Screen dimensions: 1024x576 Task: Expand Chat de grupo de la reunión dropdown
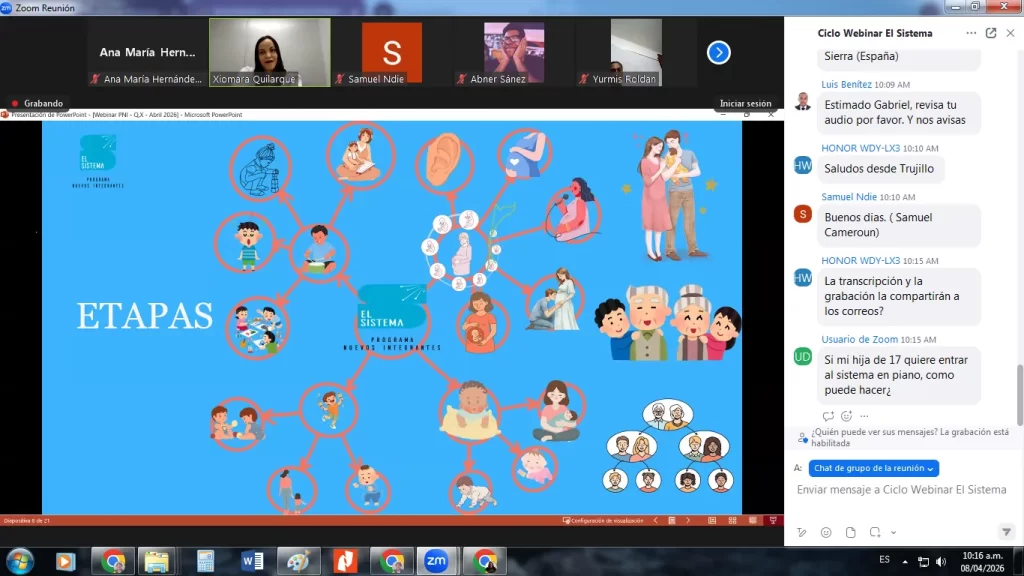874,468
